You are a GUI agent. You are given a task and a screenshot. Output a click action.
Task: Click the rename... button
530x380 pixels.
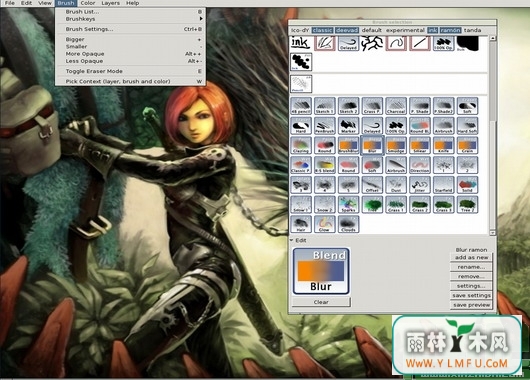471,267
